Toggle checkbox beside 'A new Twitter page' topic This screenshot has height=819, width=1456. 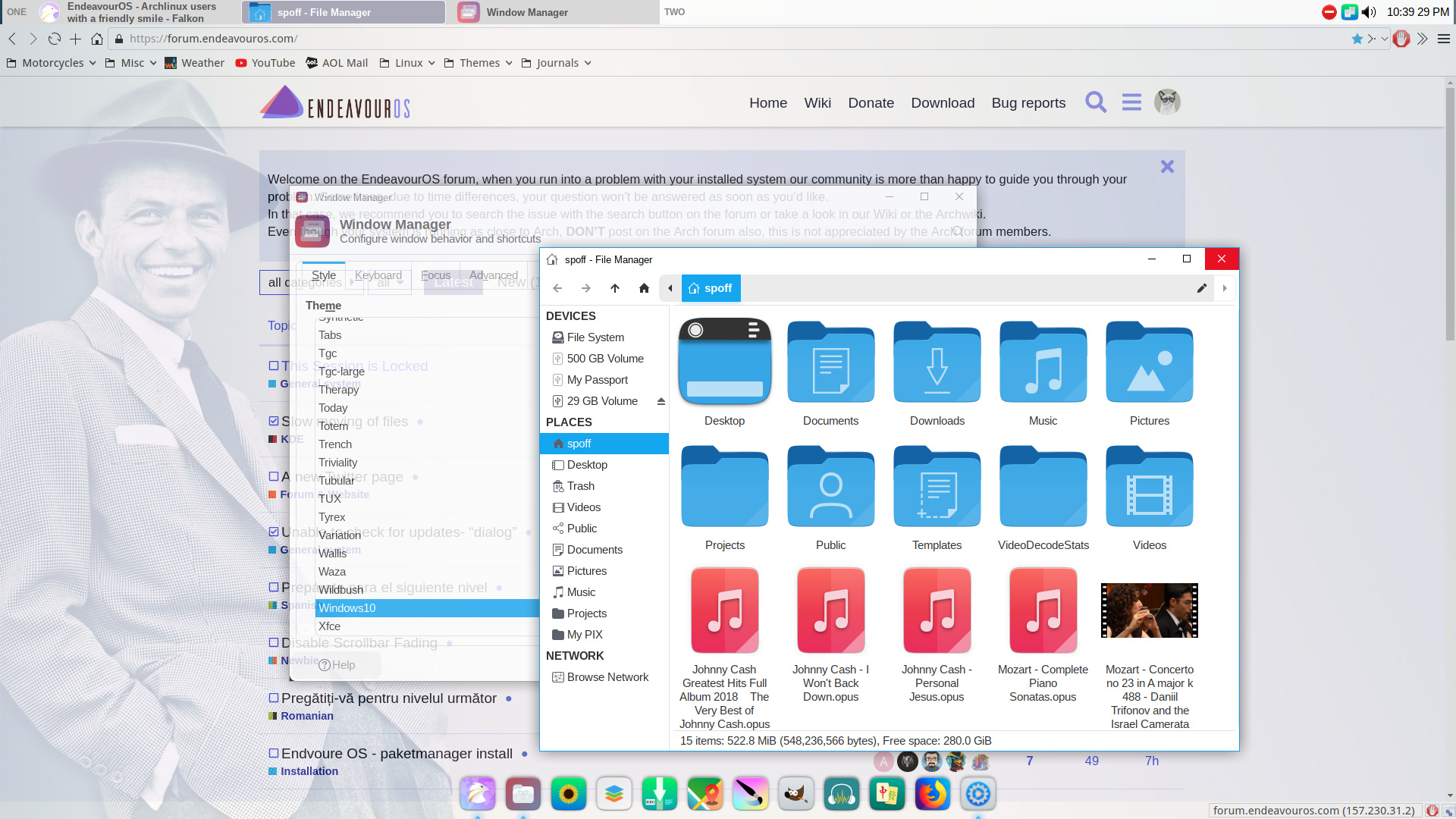tap(274, 476)
